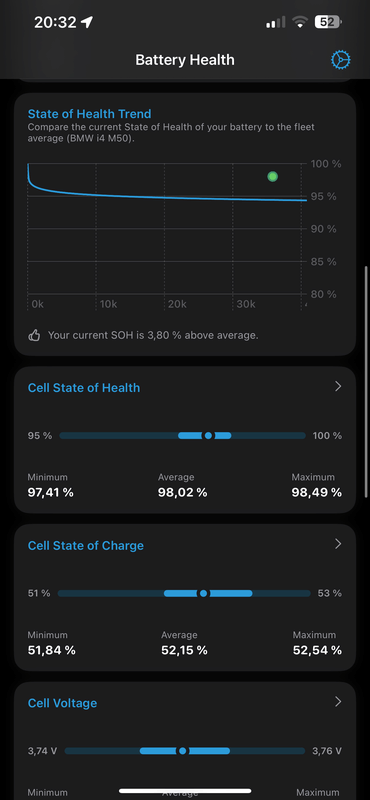Expand Cell State of Health details
The image size is (370, 800).
click(337, 386)
